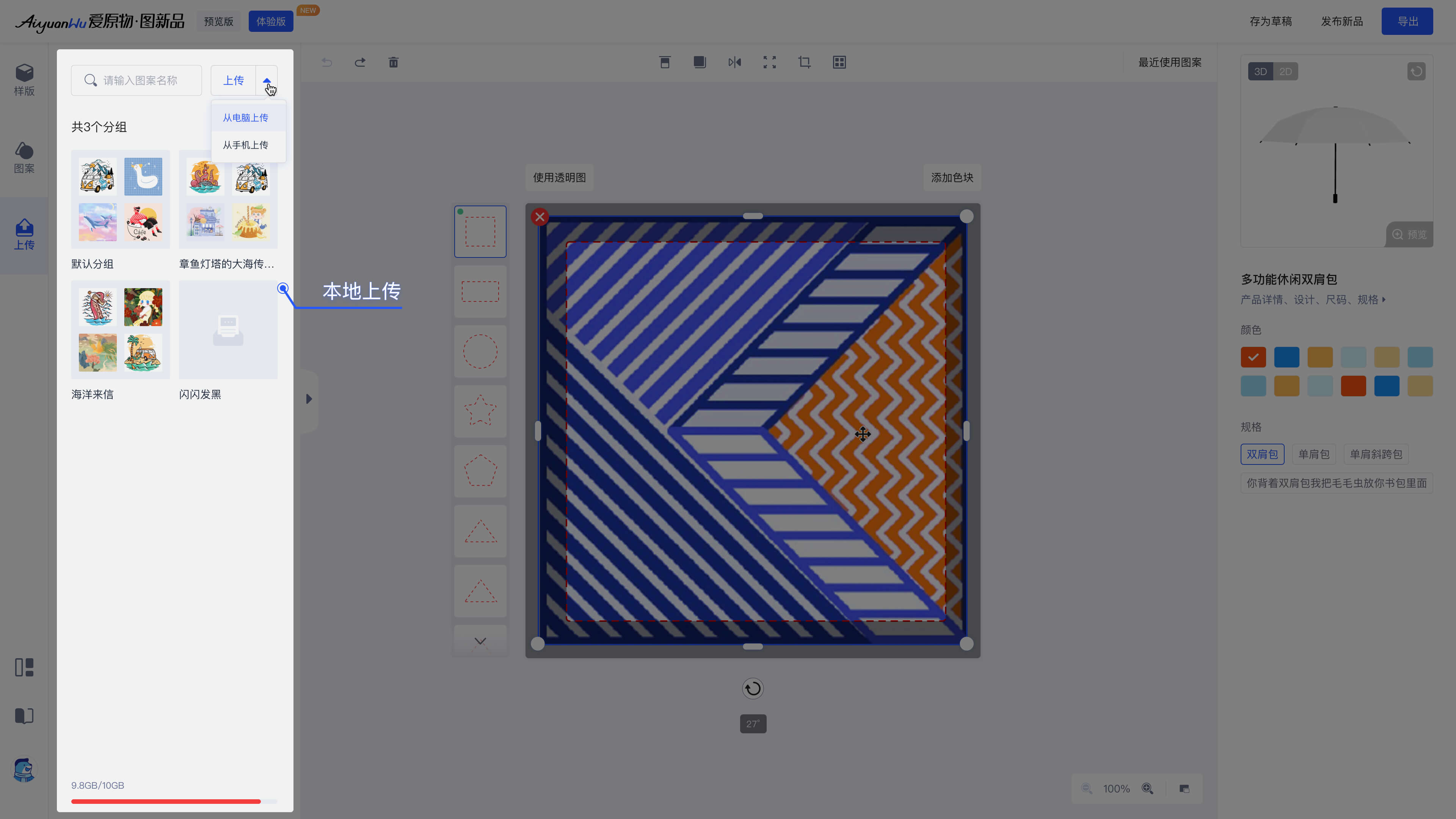Collapse the upload dropdown arrow
The width and height of the screenshot is (1456, 819).
(267, 80)
